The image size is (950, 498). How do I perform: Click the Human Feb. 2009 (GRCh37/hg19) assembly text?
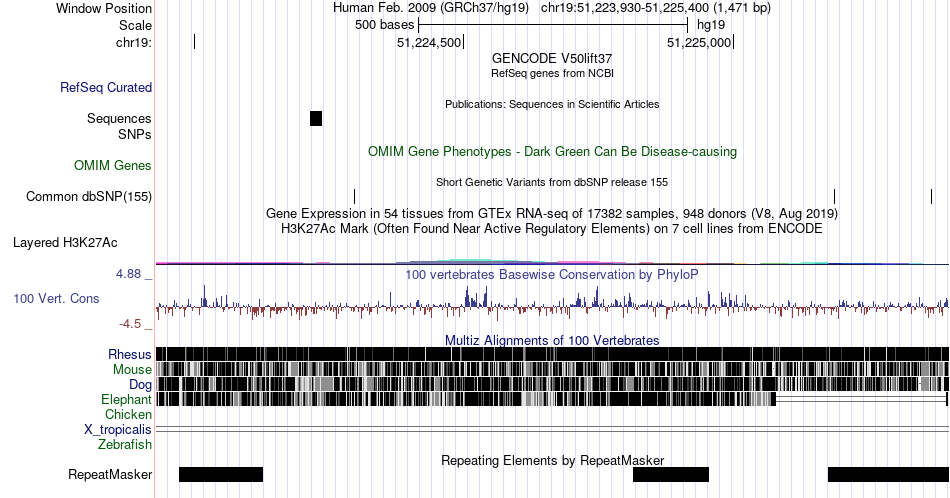[431, 8]
